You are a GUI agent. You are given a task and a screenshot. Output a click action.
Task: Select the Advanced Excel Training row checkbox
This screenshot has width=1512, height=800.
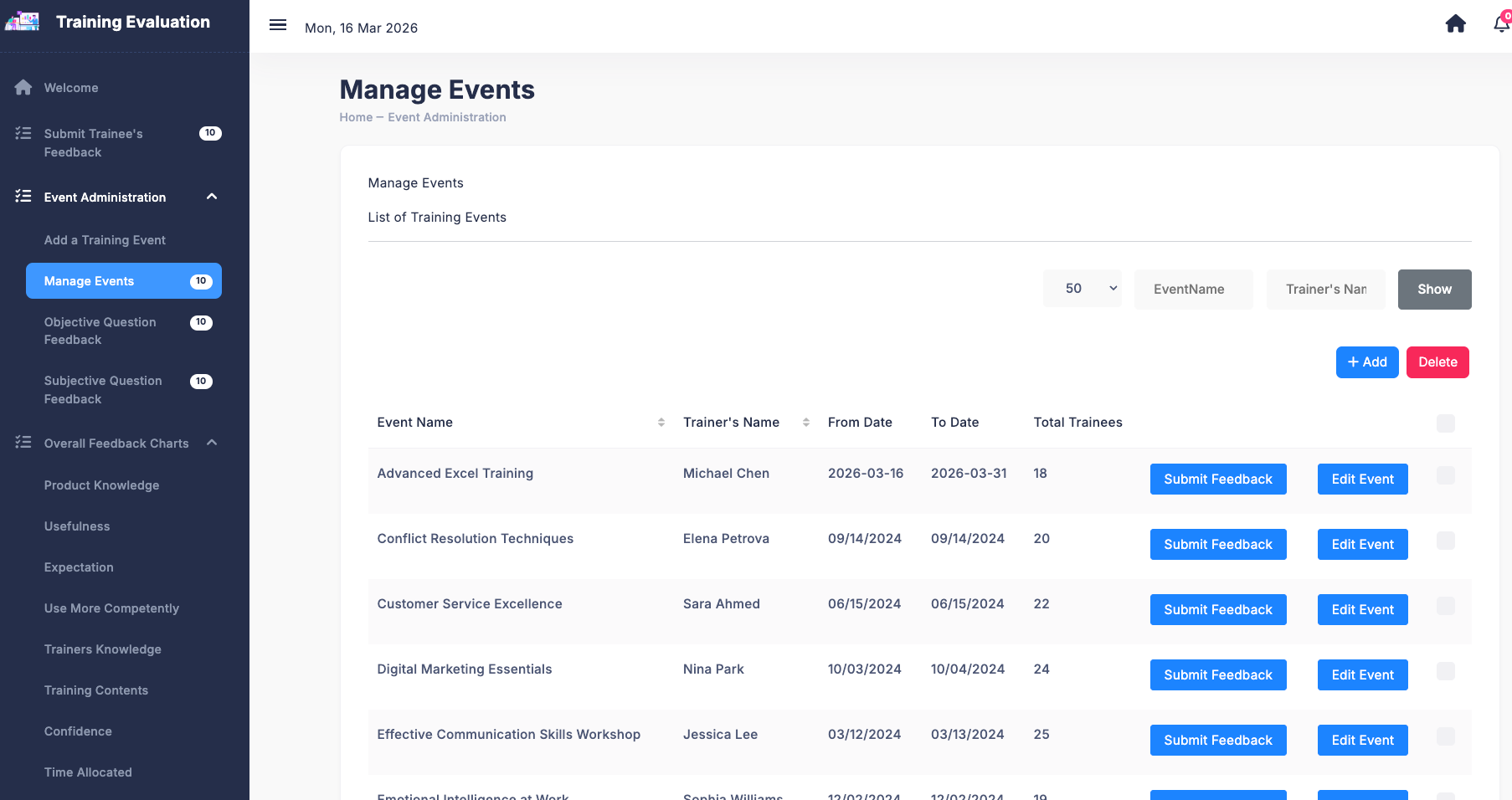pos(1445,475)
